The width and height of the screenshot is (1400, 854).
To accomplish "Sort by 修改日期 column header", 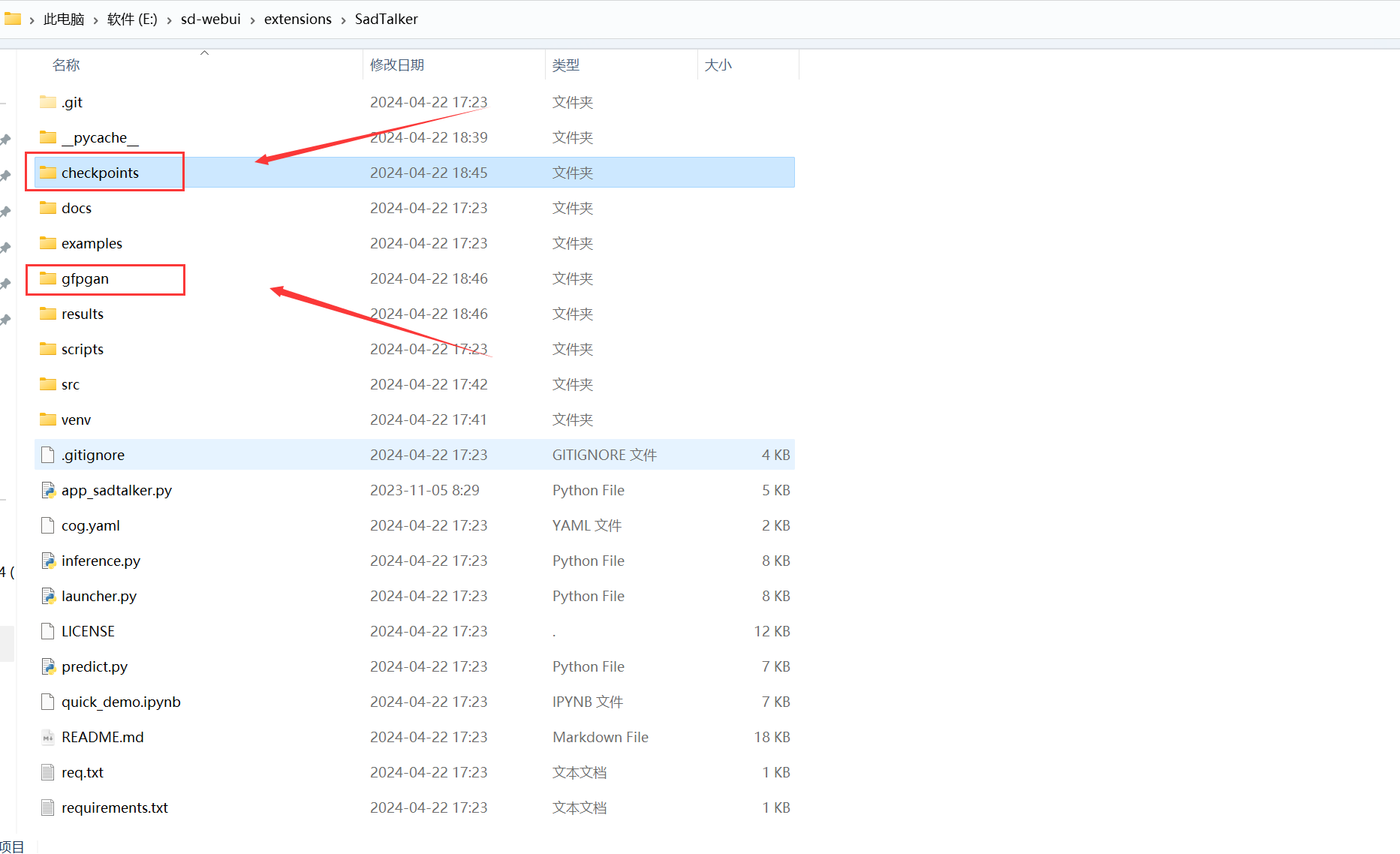I will (x=397, y=65).
